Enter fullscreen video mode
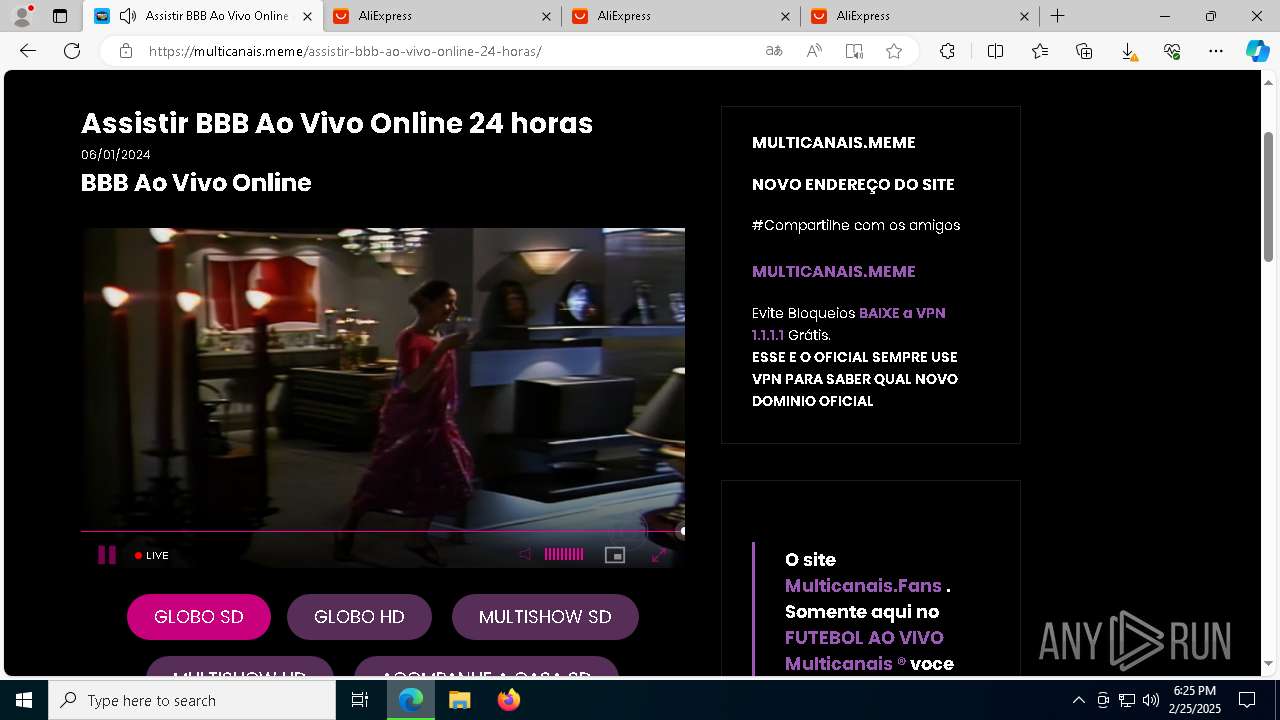Viewport: 1280px width, 720px height. 659,555
